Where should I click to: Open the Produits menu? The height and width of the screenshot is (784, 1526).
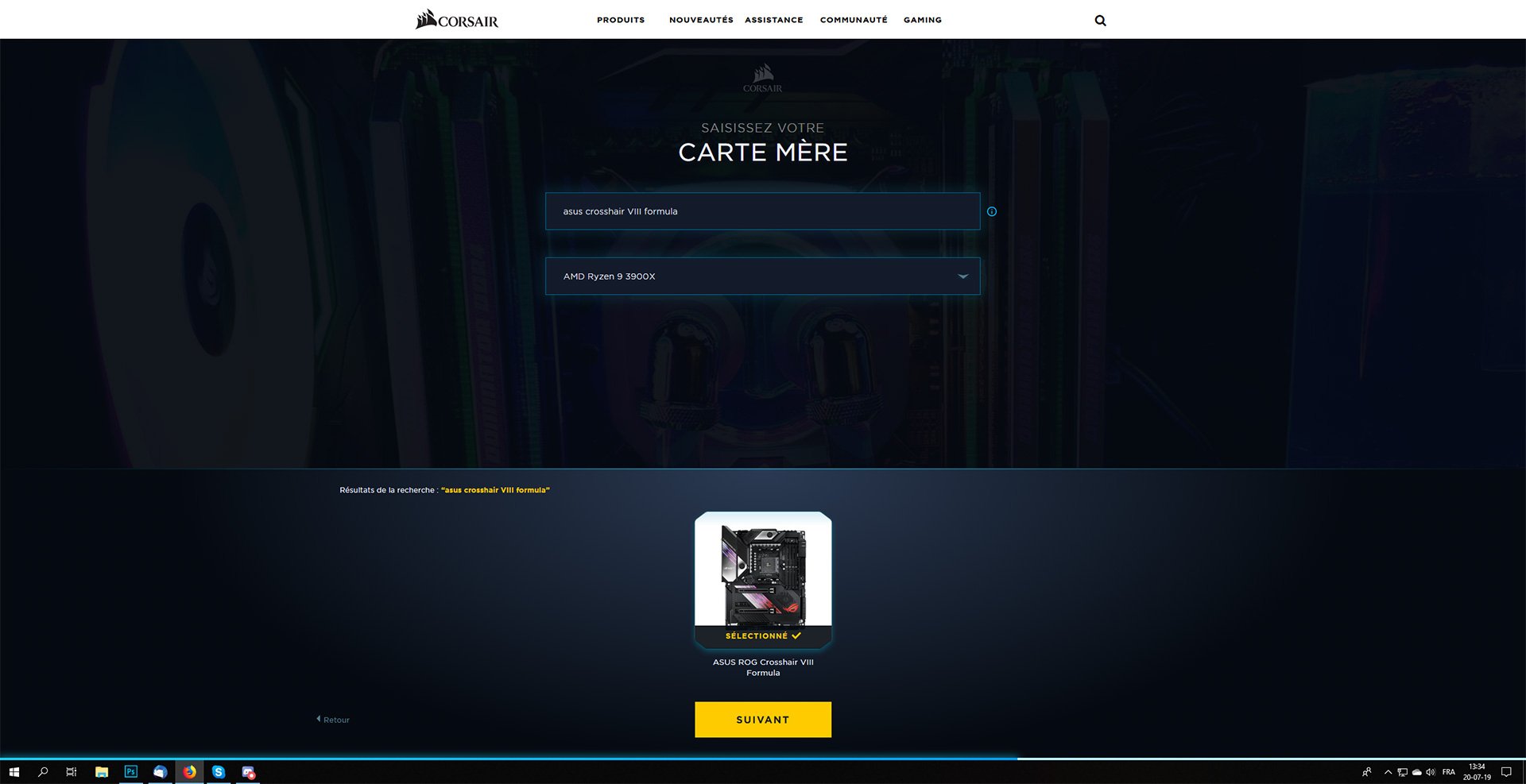pos(621,20)
